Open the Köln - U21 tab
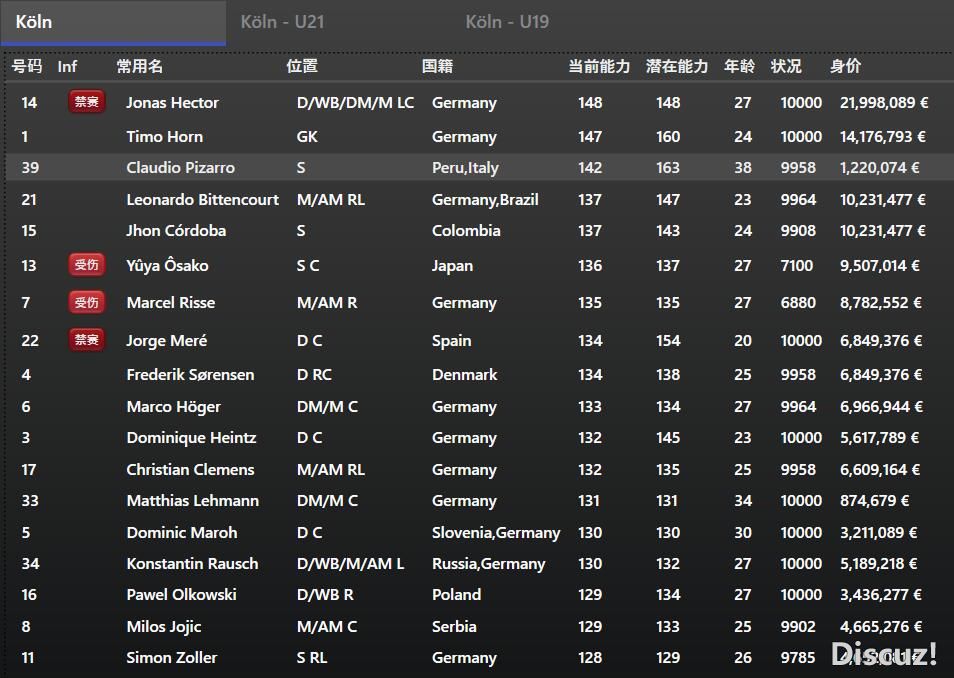This screenshot has height=678, width=954. coord(282,23)
